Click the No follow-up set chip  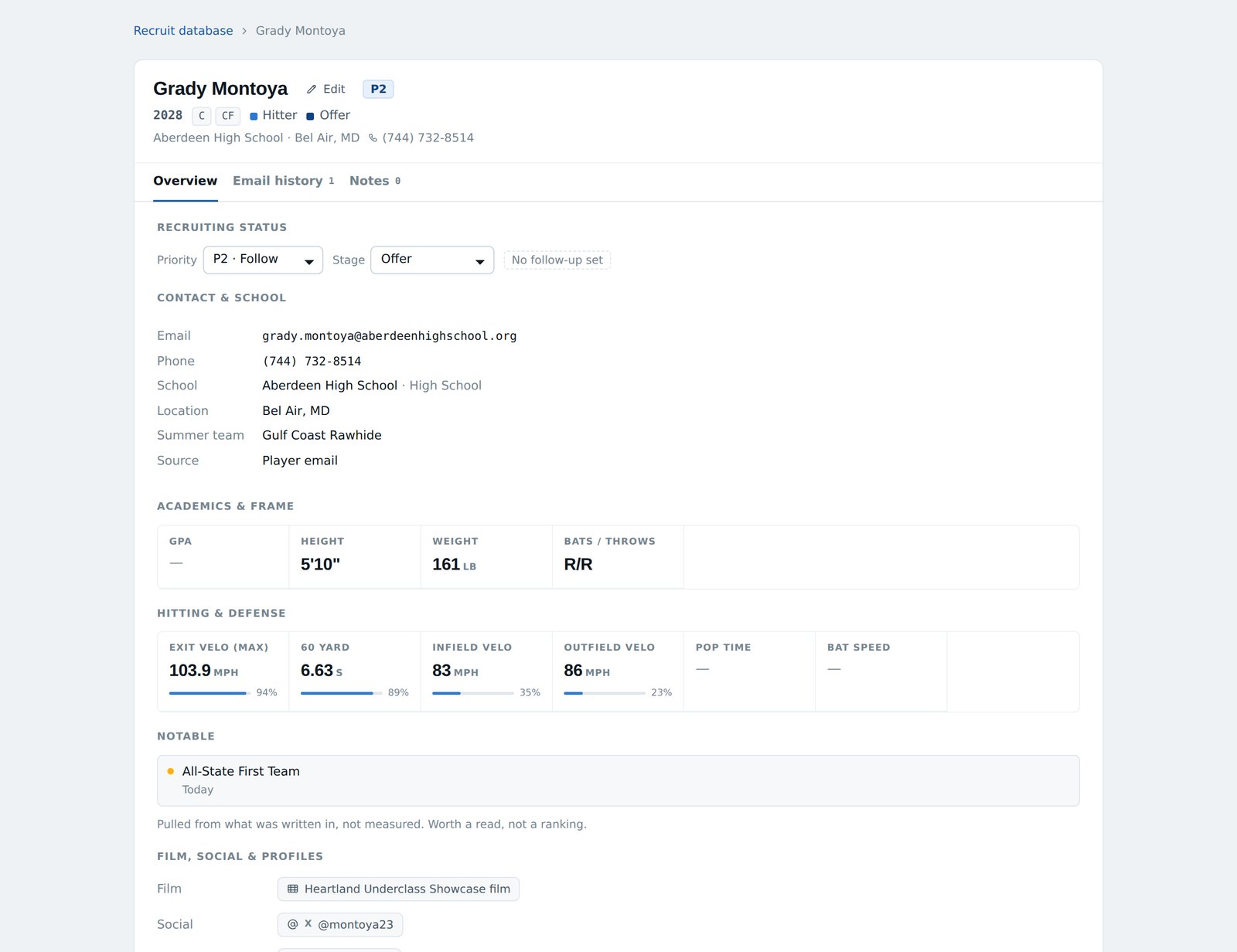(557, 260)
